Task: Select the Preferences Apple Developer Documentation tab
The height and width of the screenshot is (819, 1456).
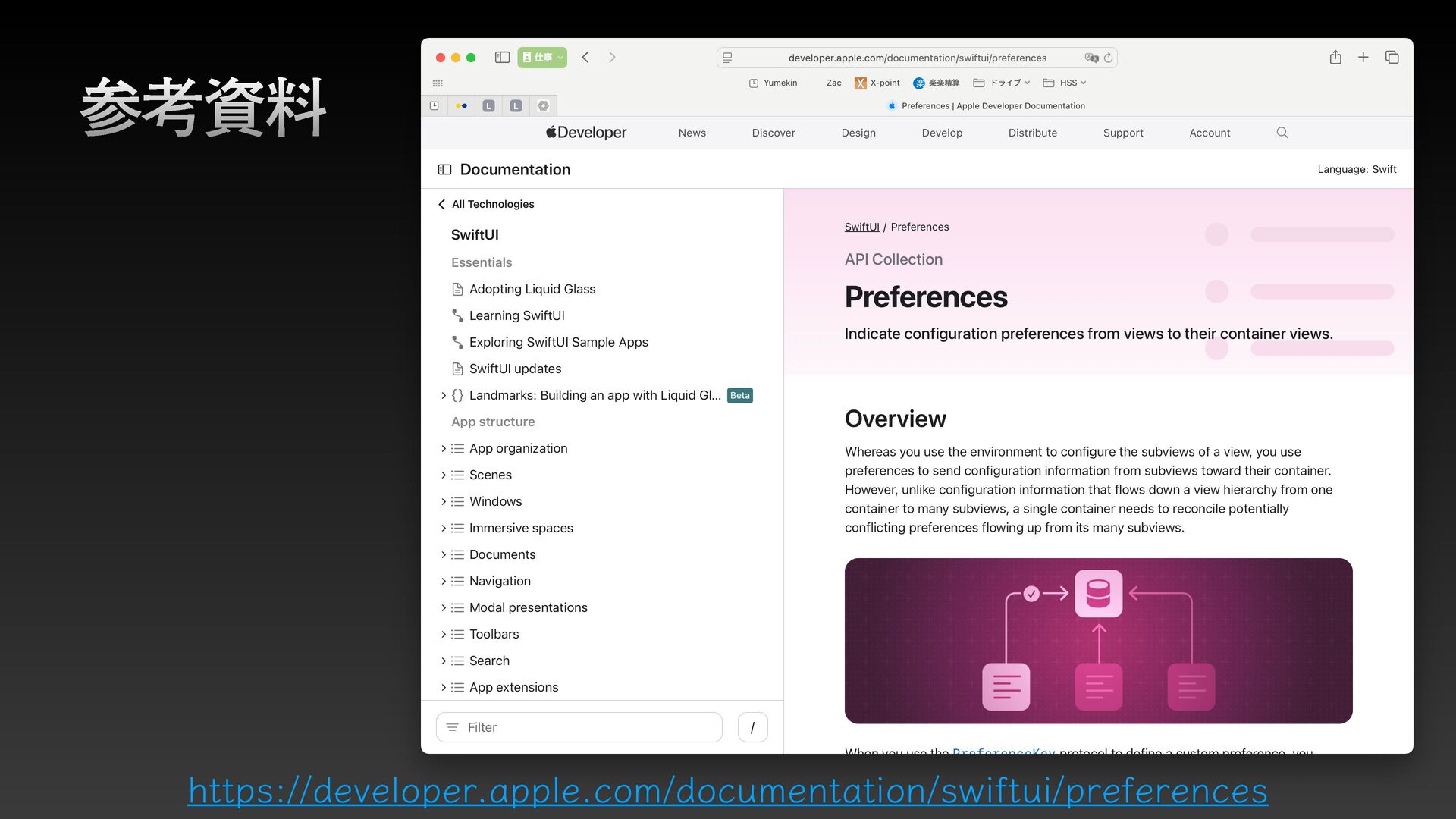Action: (986, 106)
